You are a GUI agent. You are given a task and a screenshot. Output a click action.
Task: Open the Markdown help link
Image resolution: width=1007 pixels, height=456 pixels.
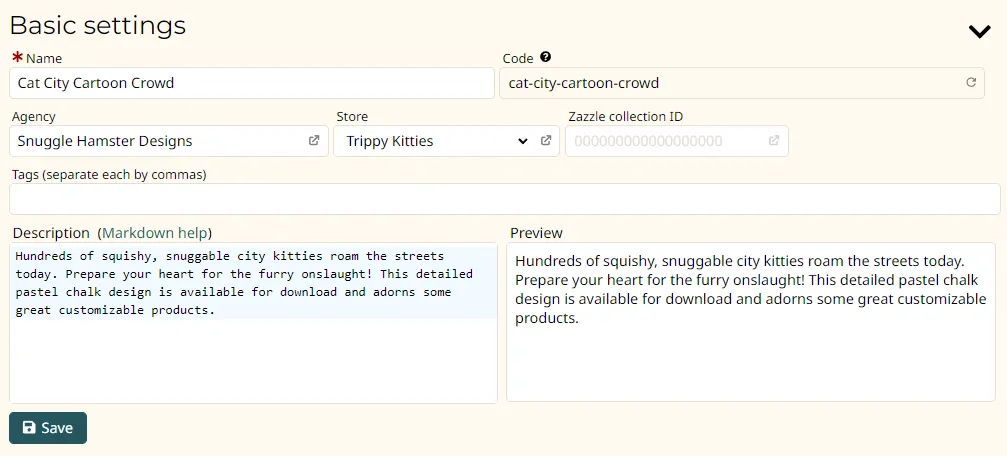pos(155,233)
